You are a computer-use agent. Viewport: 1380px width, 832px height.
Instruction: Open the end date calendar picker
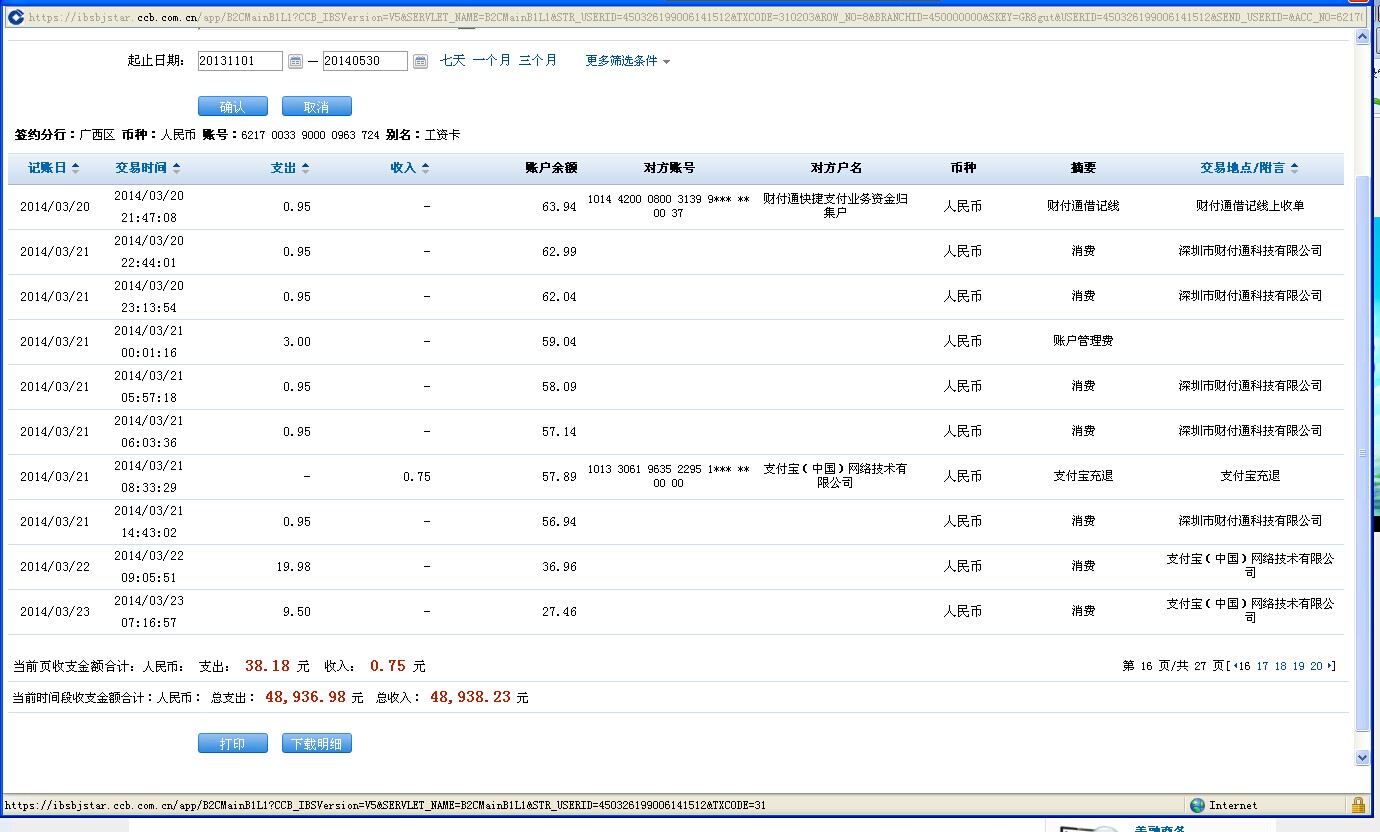tap(420, 62)
